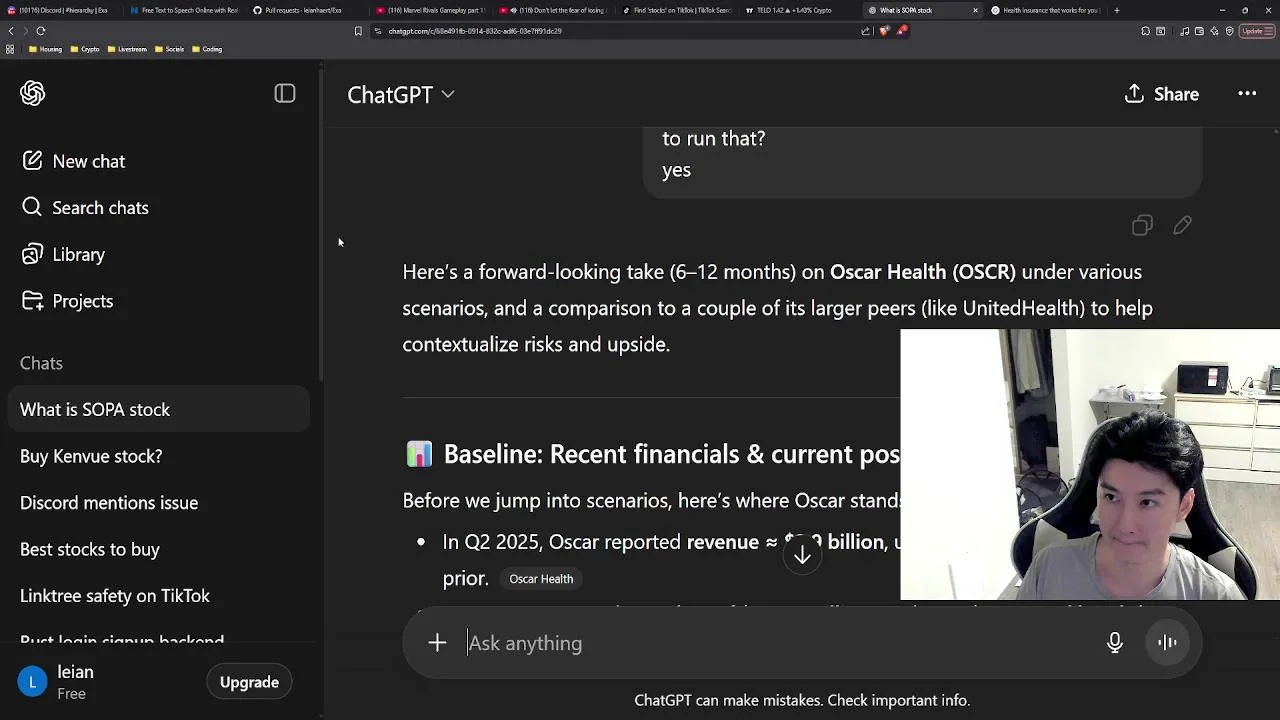
Task: Collapse the sidebar with the panel icon
Action: click(x=285, y=93)
